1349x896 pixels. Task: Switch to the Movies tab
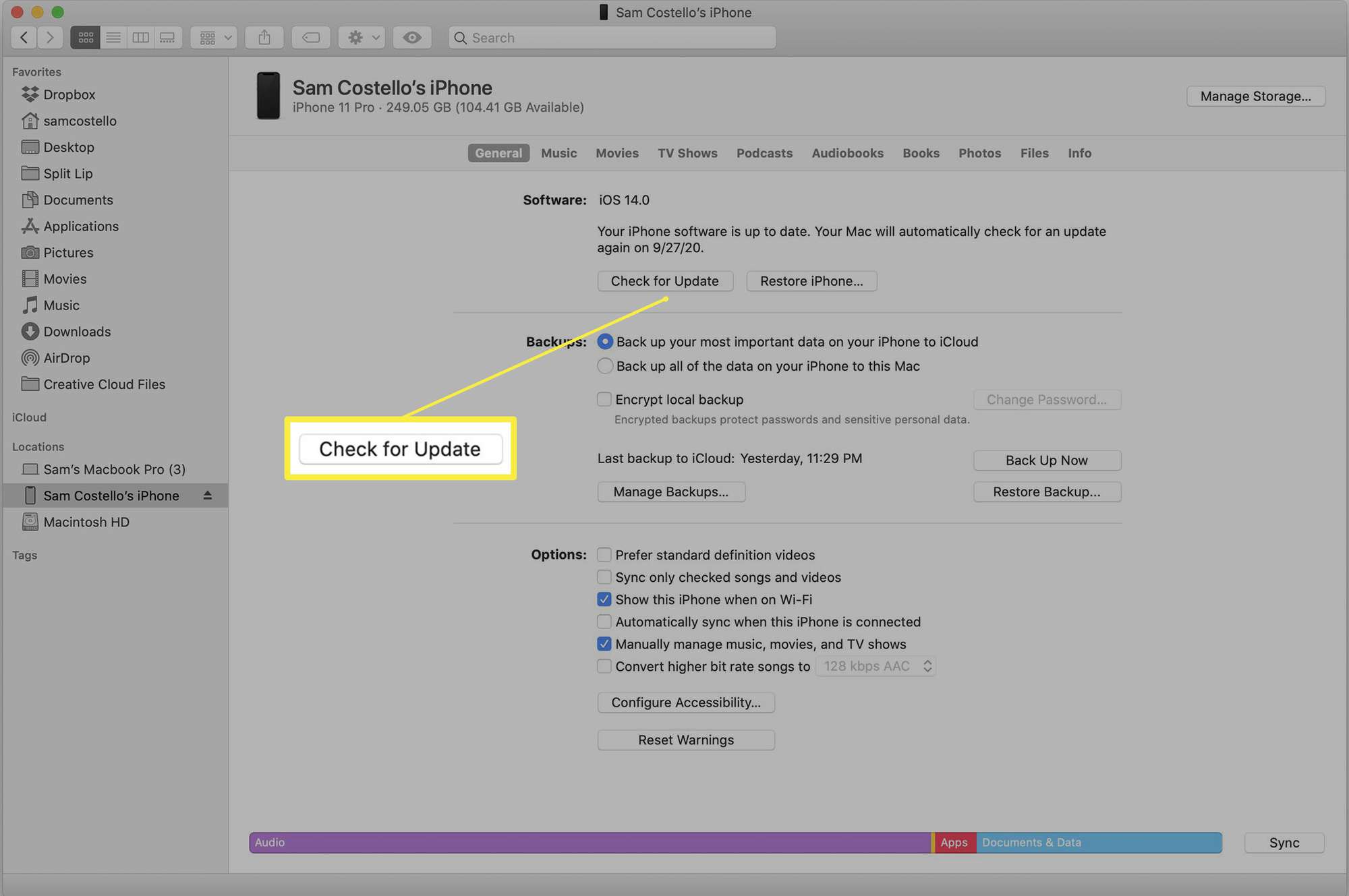click(x=617, y=153)
